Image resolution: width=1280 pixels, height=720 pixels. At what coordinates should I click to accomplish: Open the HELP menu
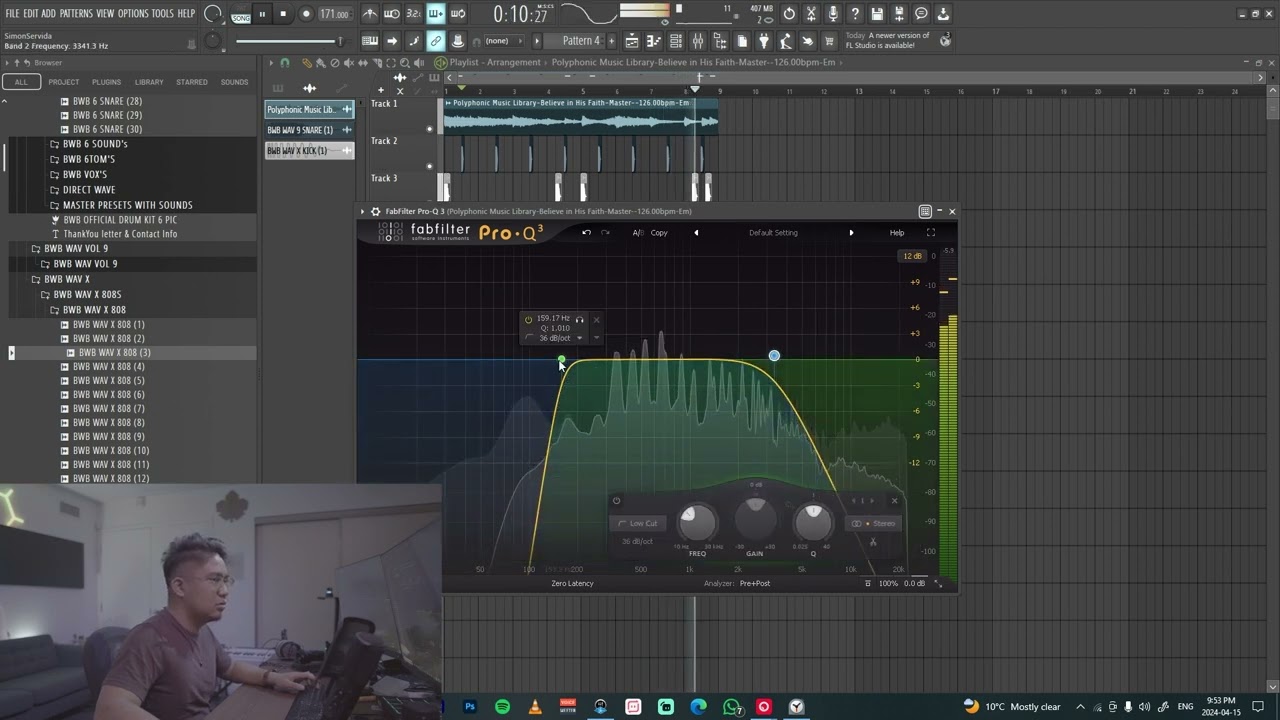coord(186,14)
